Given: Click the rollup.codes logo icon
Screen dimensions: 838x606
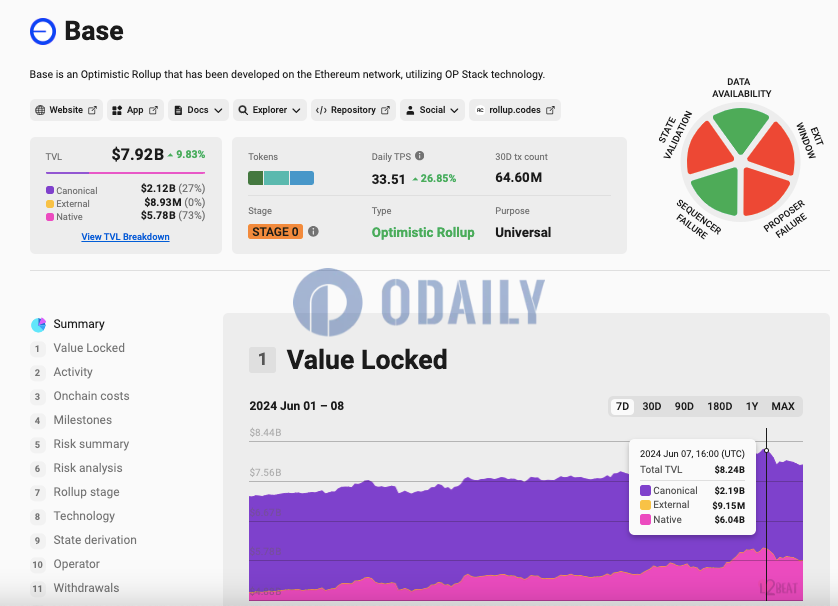Looking at the screenshot, I should click(x=480, y=110).
